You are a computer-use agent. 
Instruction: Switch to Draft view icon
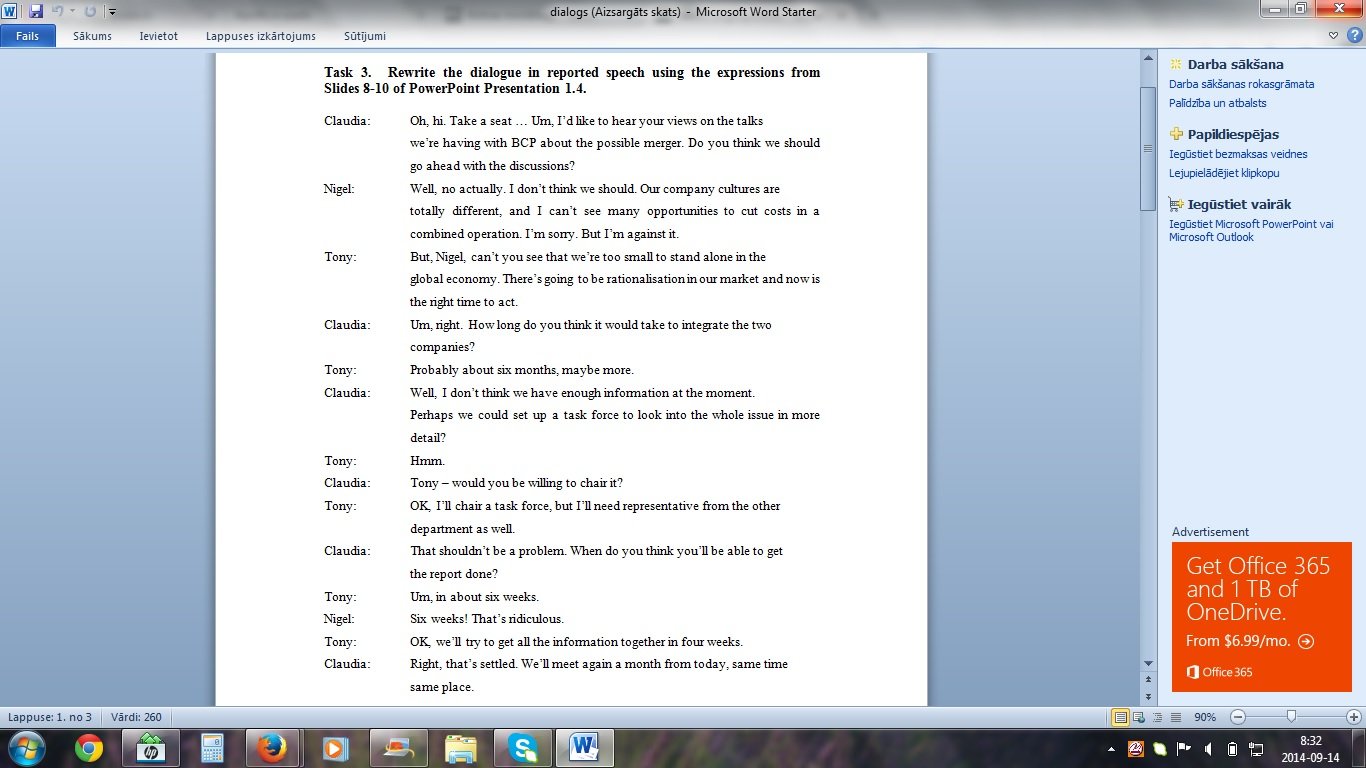click(1175, 717)
